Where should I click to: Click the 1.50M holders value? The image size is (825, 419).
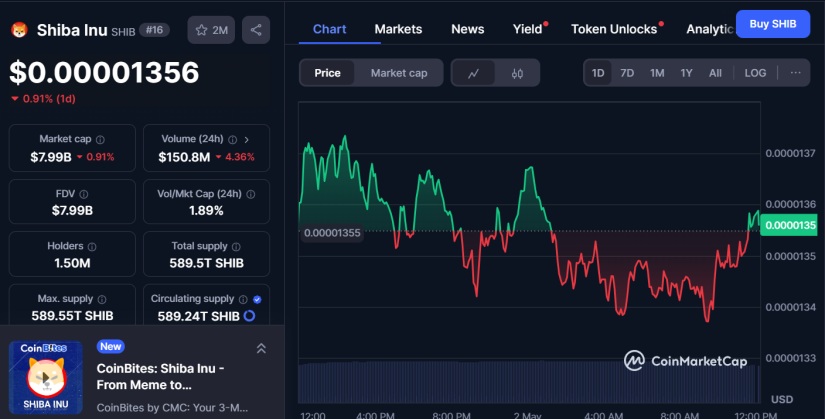coord(72,263)
